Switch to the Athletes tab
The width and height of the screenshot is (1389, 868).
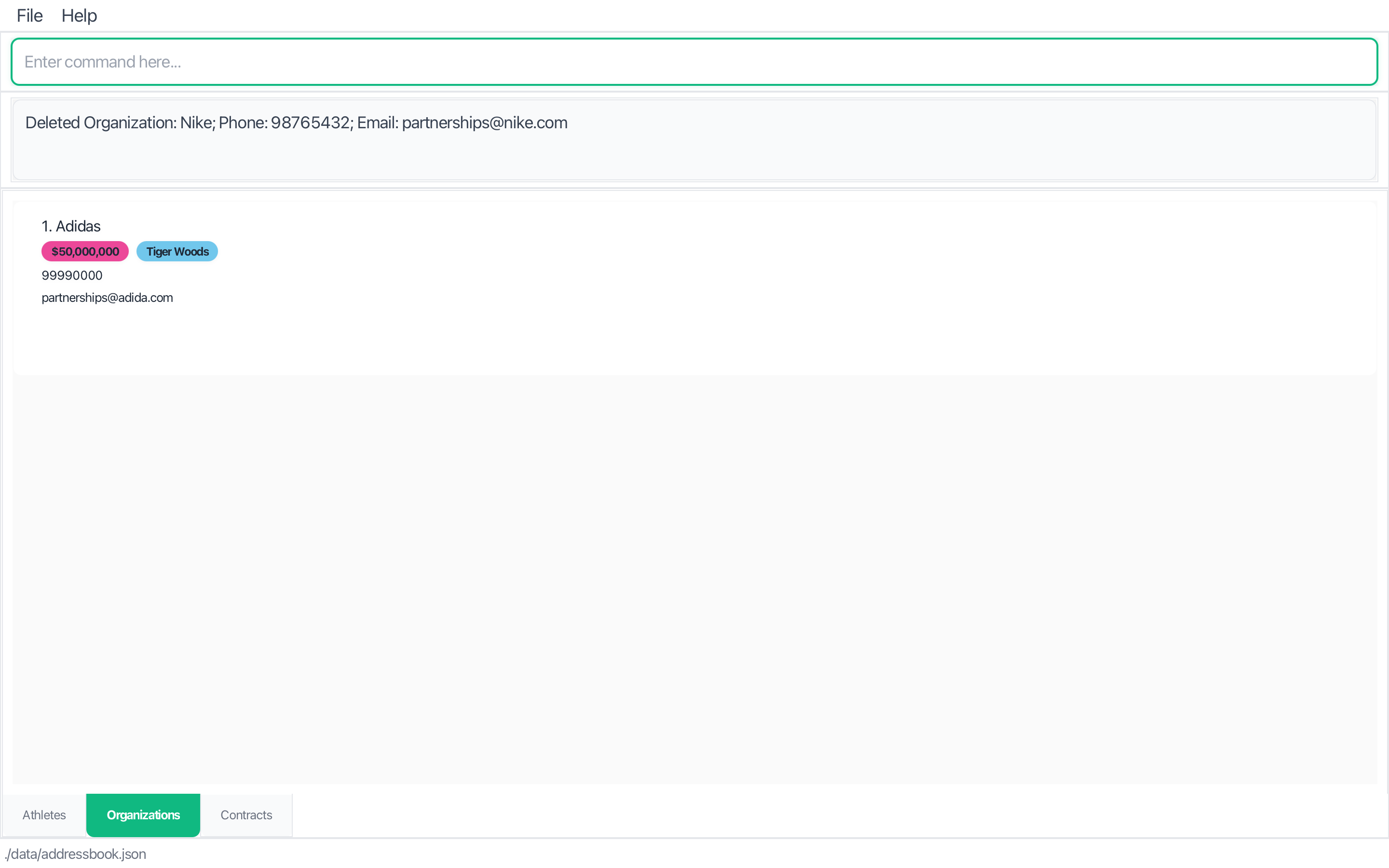coord(44,814)
